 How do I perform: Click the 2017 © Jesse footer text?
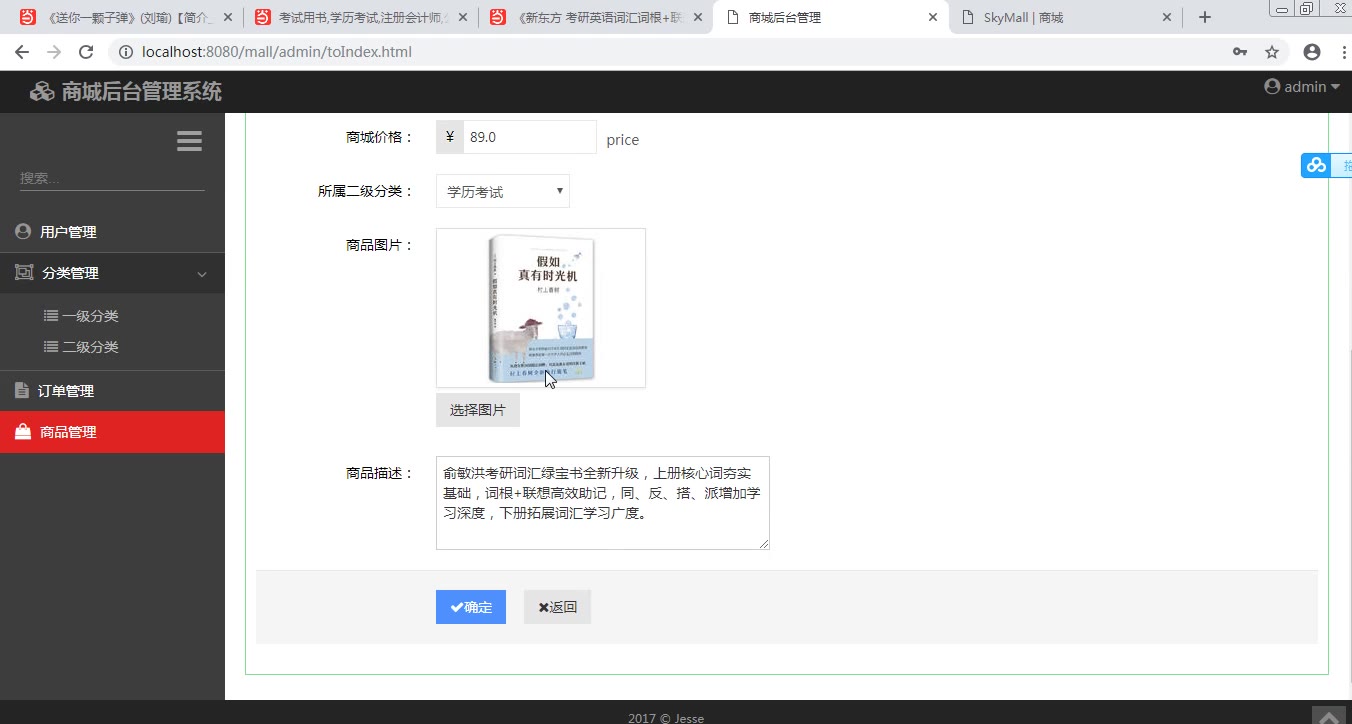(x=666, y=717)
